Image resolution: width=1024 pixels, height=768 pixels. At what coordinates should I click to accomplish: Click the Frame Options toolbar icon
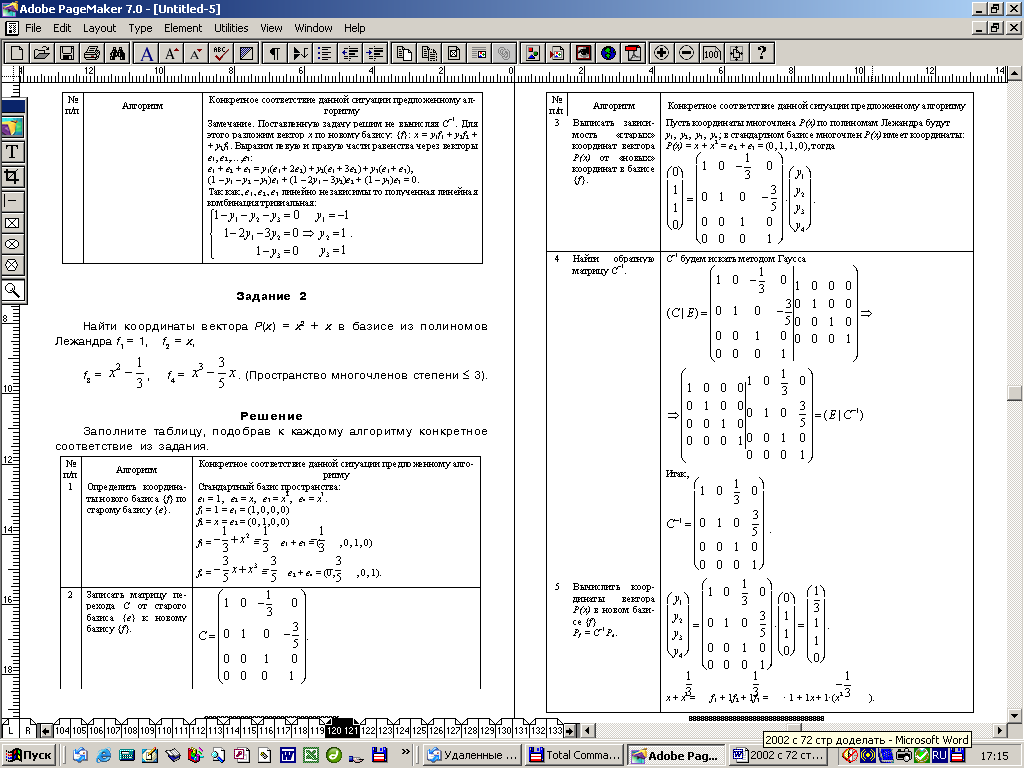(454, 53)
